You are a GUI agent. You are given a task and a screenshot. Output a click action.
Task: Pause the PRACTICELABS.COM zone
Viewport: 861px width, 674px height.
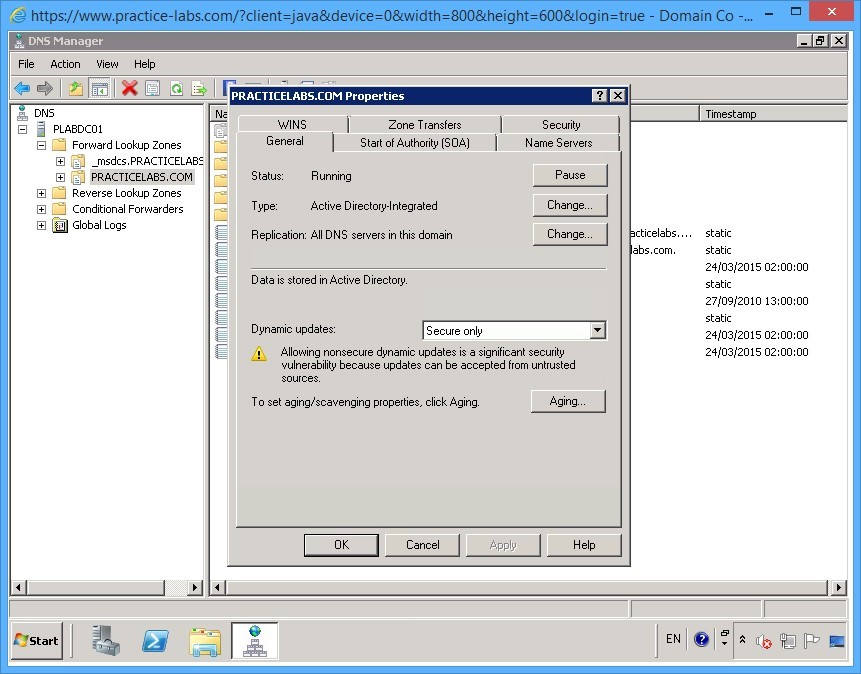point(570,175)
